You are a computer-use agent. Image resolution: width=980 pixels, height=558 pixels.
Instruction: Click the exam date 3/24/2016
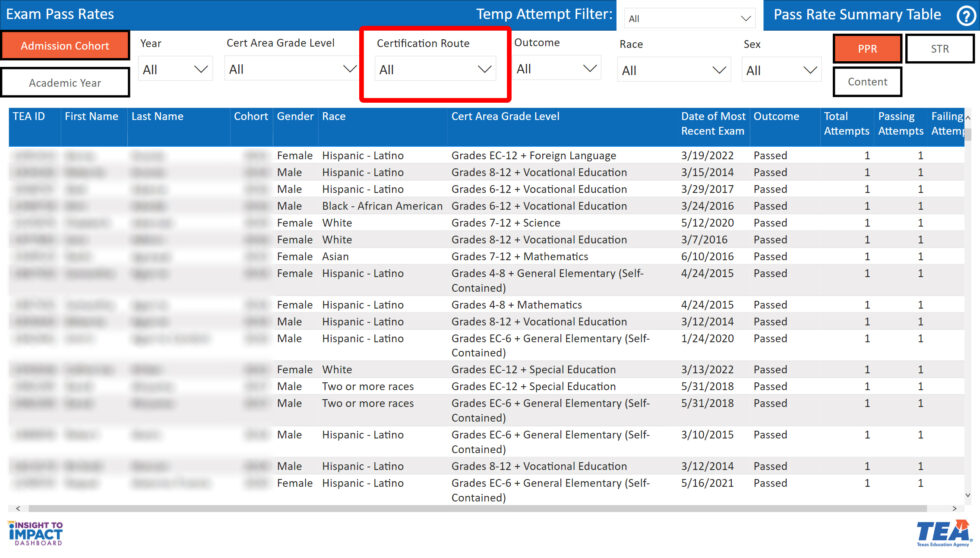(707, 206)
